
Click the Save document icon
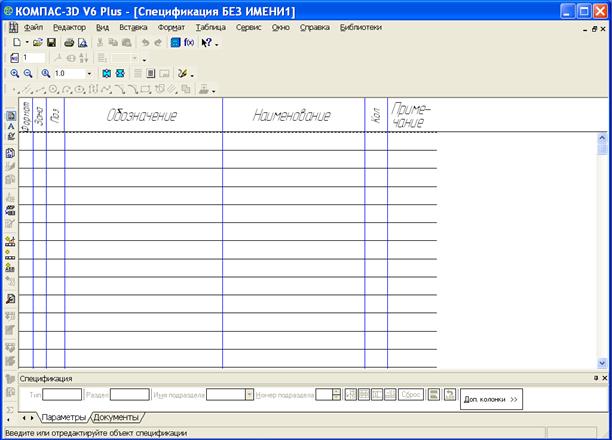click(50, 43)
